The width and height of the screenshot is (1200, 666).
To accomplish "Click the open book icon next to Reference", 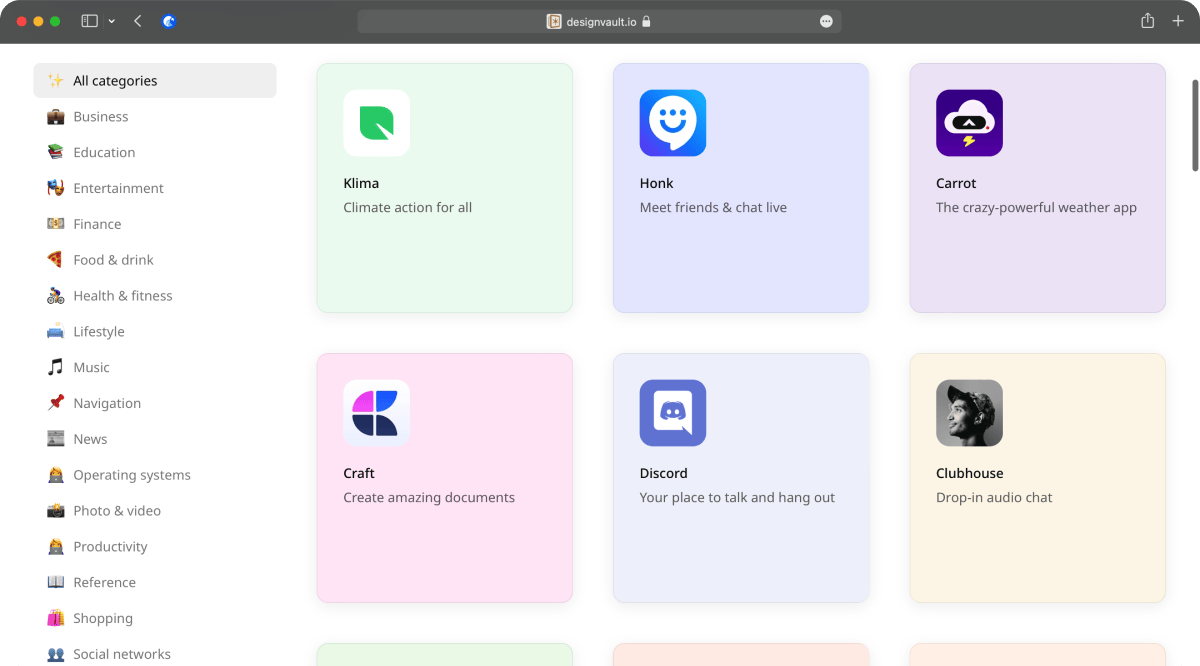I will [56, 582].
